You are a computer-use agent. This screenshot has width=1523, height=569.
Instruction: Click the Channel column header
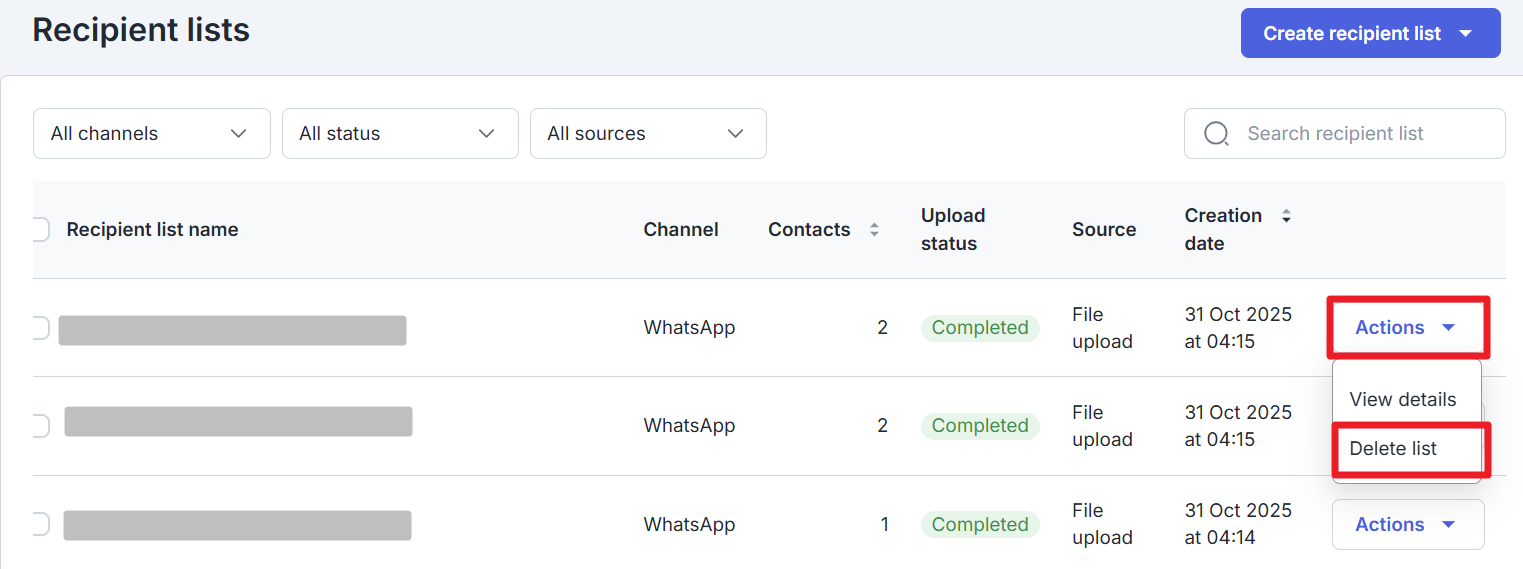pos(680,230)
